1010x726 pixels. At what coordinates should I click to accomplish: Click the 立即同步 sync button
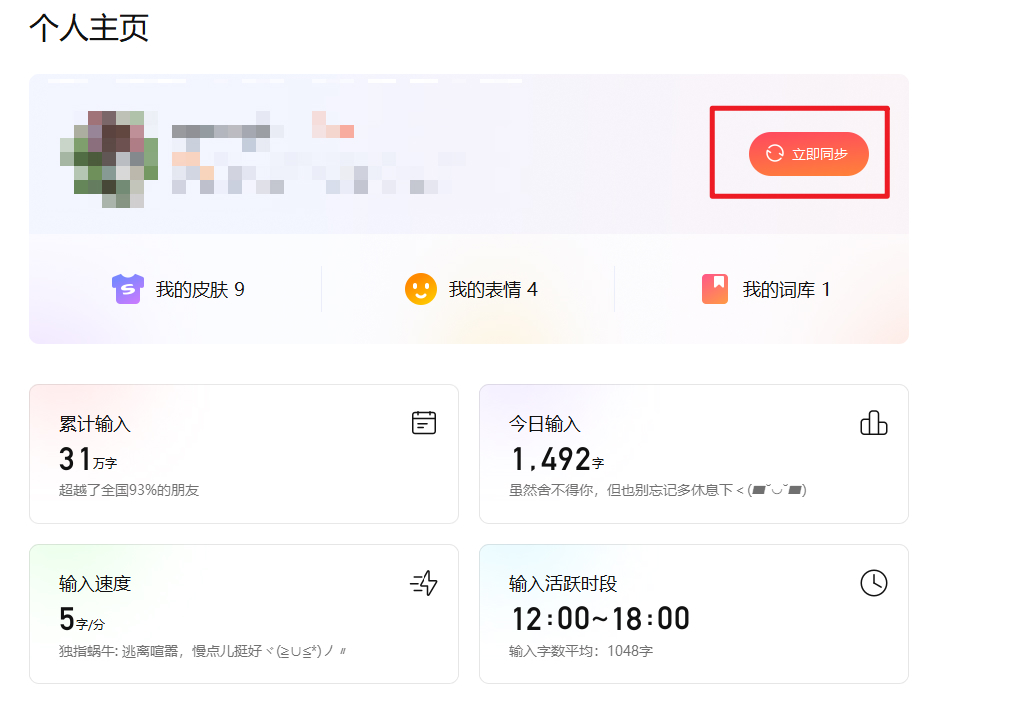pyautogui.click(x=808, y=154)
